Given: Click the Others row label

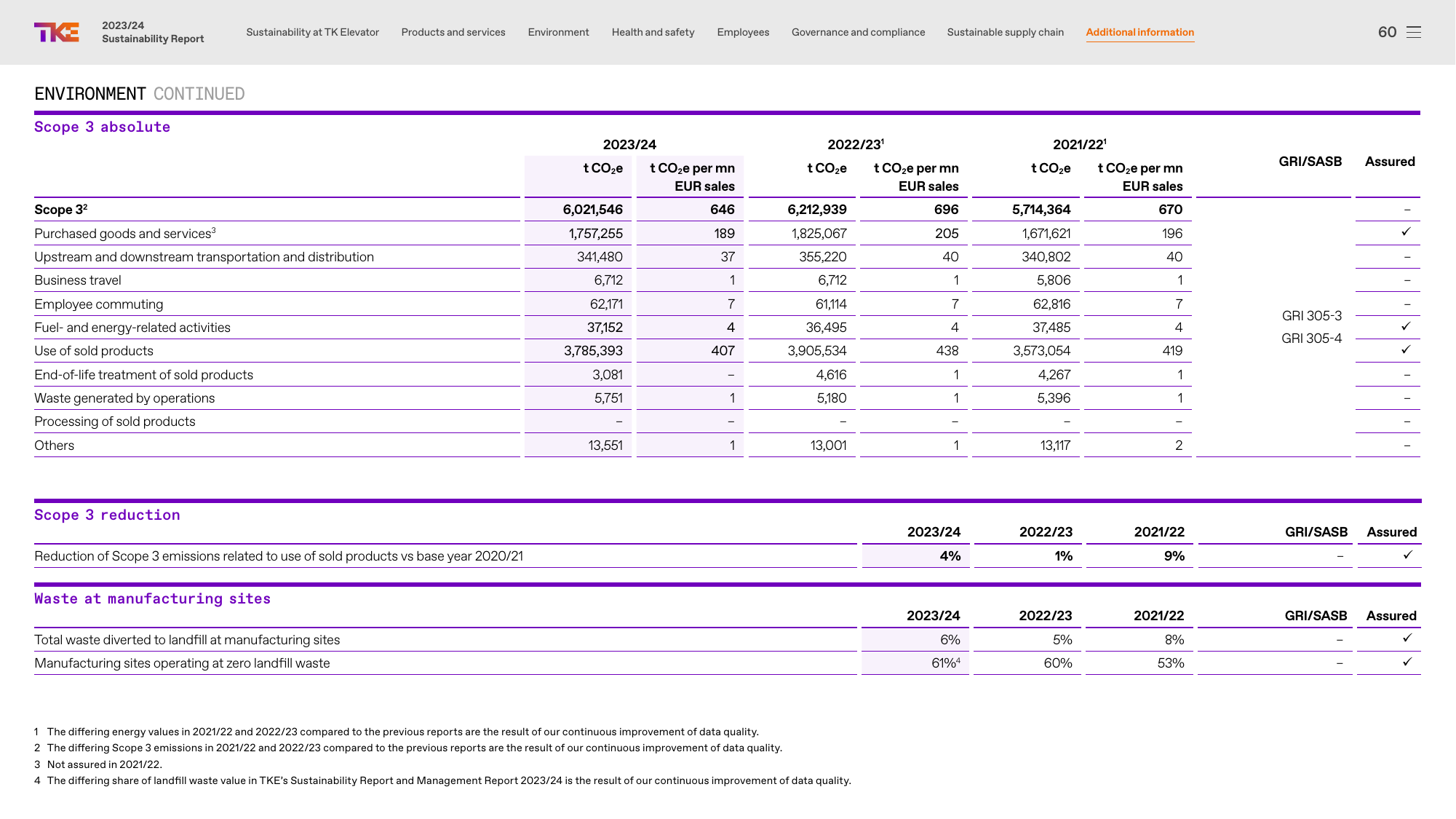Looking at the screenshot, I should 55,446.
